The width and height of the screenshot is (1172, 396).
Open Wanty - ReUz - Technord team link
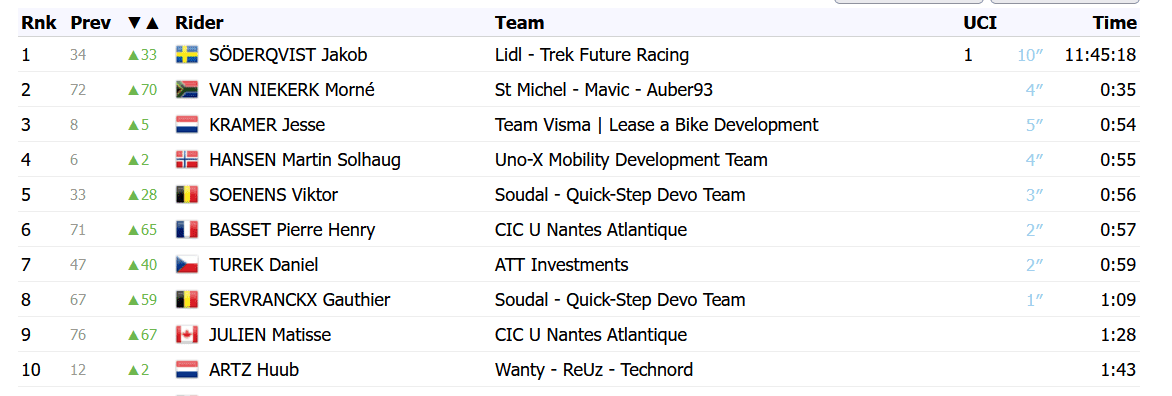pos(593,370)
